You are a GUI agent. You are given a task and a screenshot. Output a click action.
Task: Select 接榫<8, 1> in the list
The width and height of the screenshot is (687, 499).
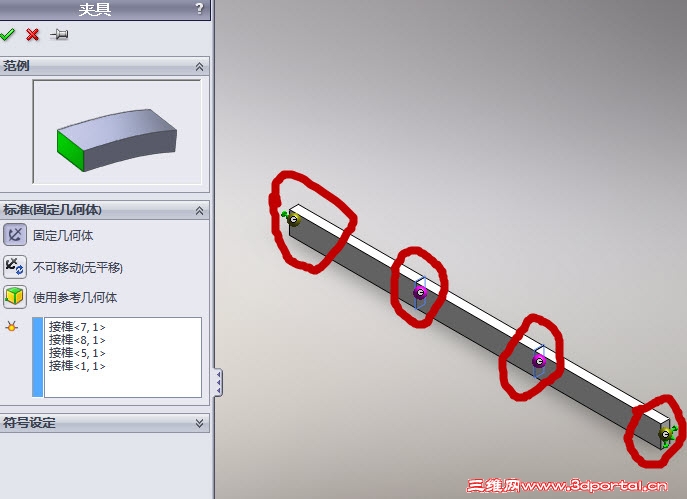[x=77, y=340]
